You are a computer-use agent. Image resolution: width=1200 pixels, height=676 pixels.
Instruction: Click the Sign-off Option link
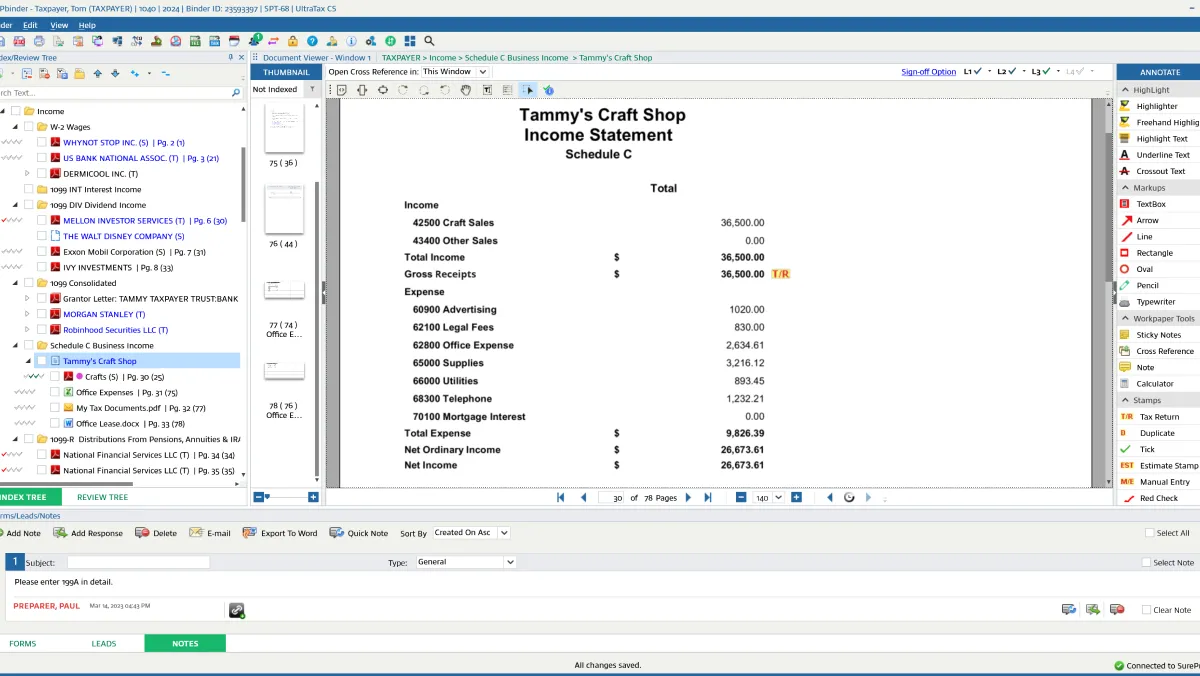[x=928, y=72]
